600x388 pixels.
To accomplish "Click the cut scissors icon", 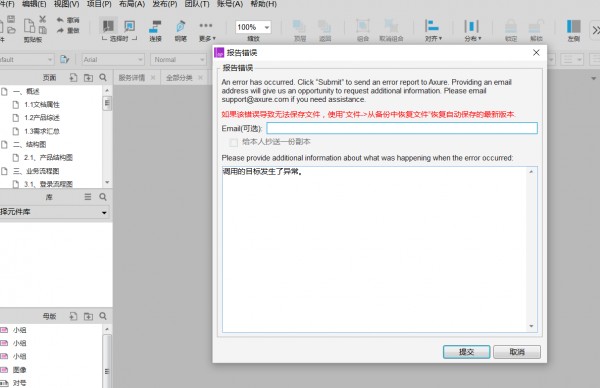I will click(42, 19).
